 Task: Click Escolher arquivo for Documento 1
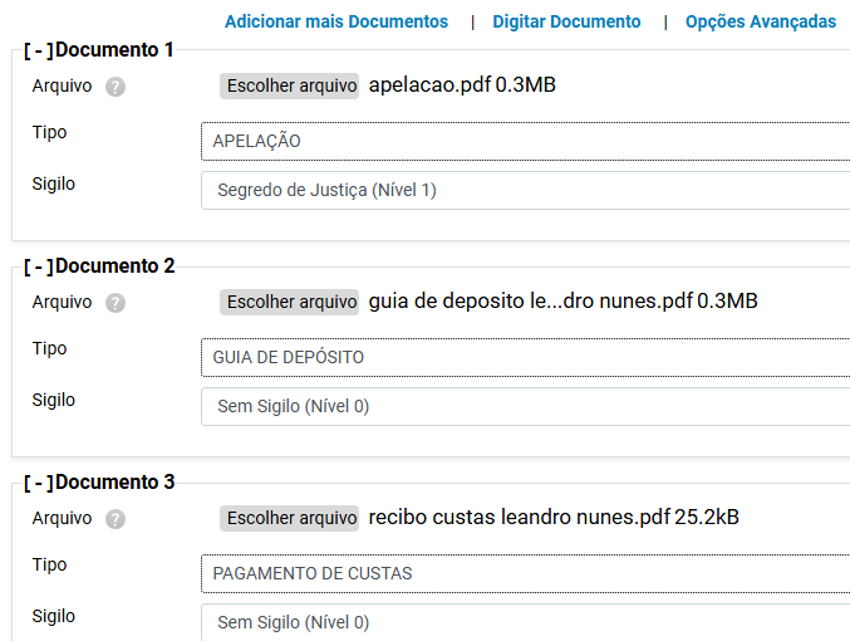tap(289, 86)
